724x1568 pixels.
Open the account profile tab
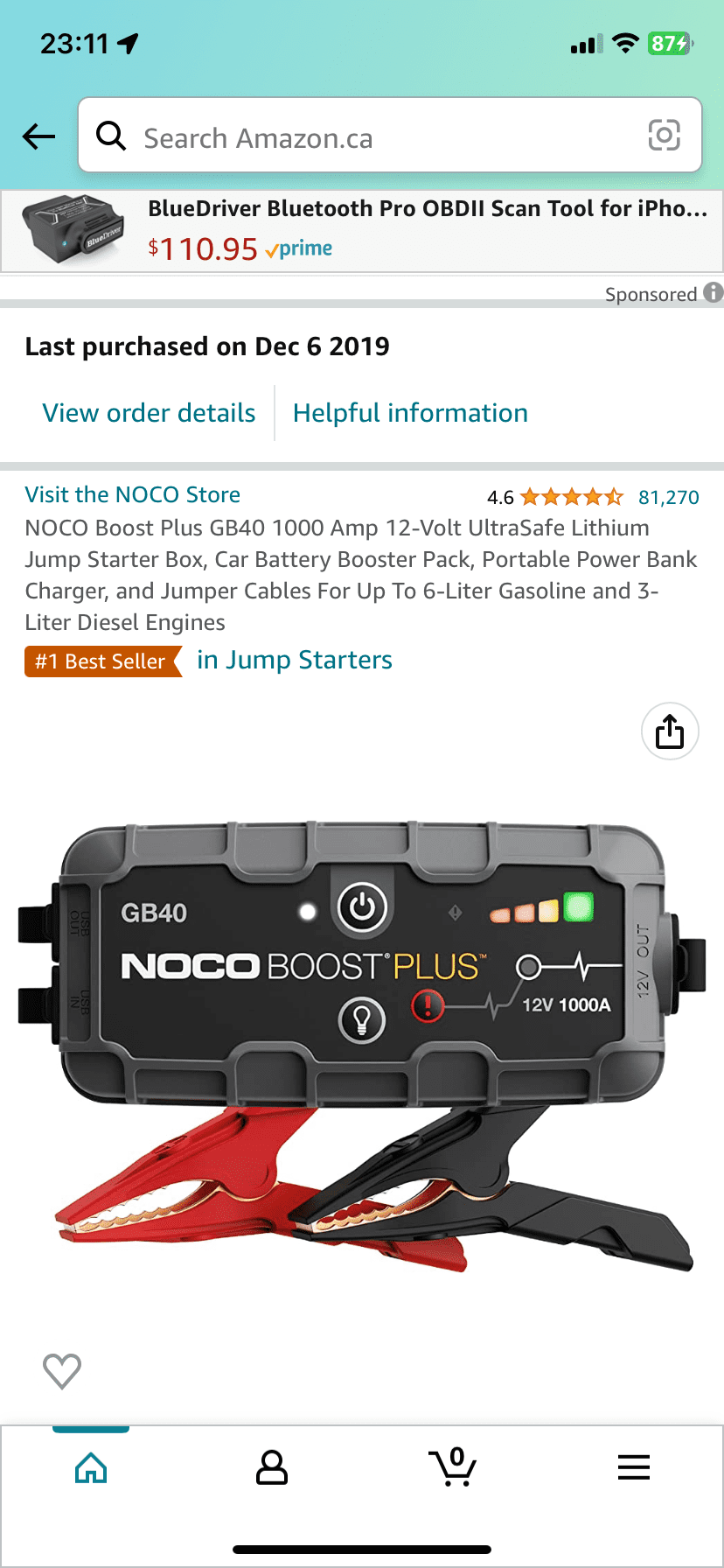[x=272, y=1467]
